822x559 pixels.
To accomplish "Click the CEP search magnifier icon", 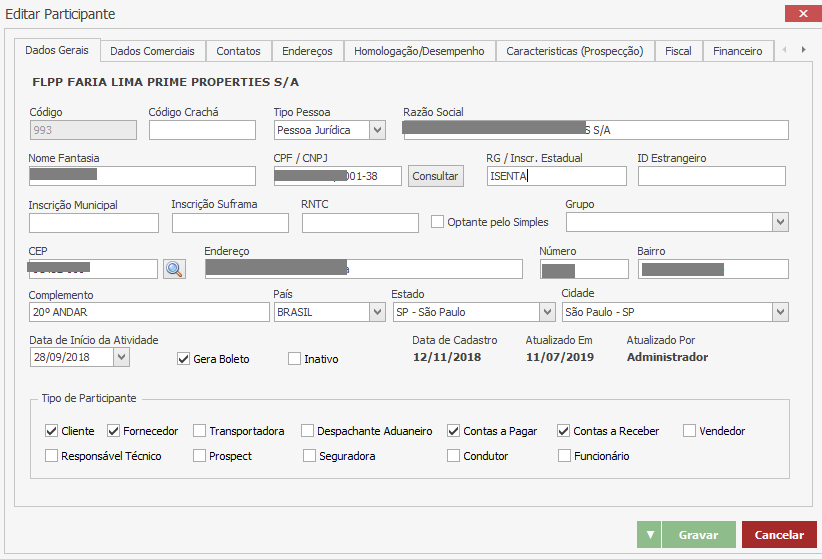I will point(175,268).
